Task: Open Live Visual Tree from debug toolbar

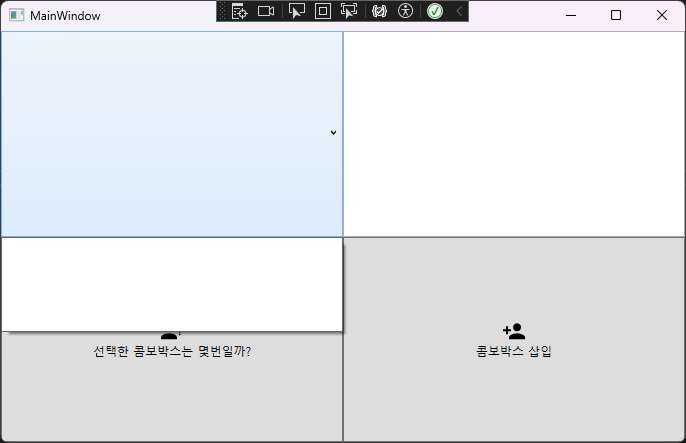Action: [x=239, y=11]
